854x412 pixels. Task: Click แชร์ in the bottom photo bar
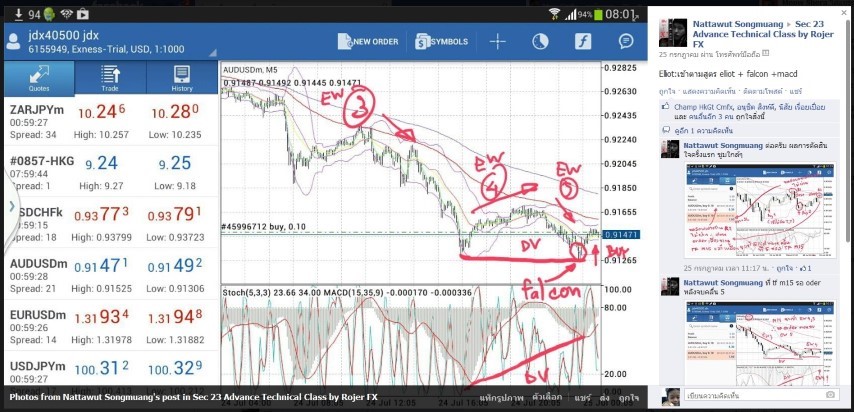pyautogui.click(x=581, y=397)
